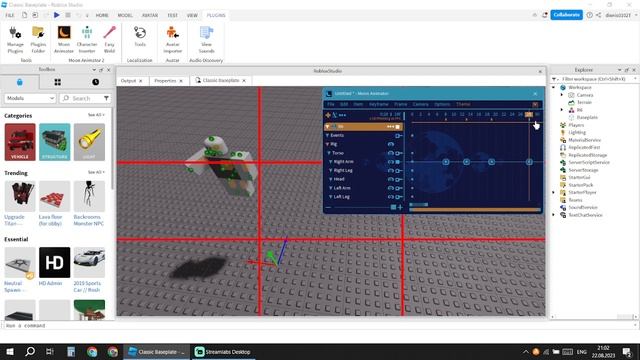Open View Sounds audio discovery
Viewport: 640px width, 360px height.
pyautogui.click(x=207, y=40)
